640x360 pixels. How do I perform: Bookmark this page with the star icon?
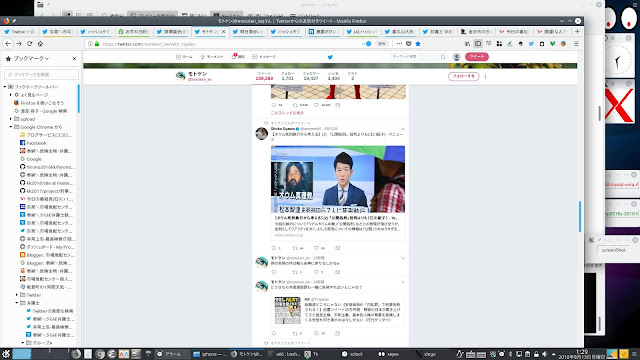click(418, 44)
